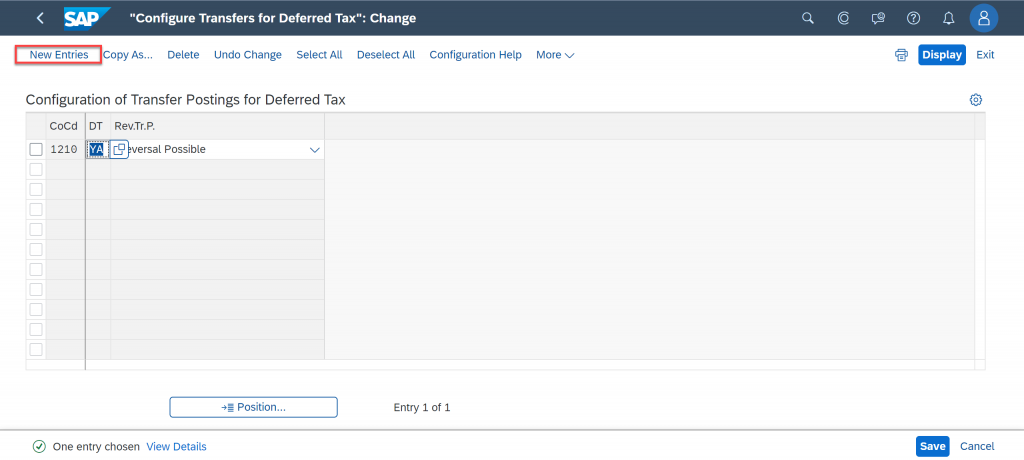Screen dimensions: 1024x460
Task: Click the print icon in the toolbar
Action: point(901,55)
